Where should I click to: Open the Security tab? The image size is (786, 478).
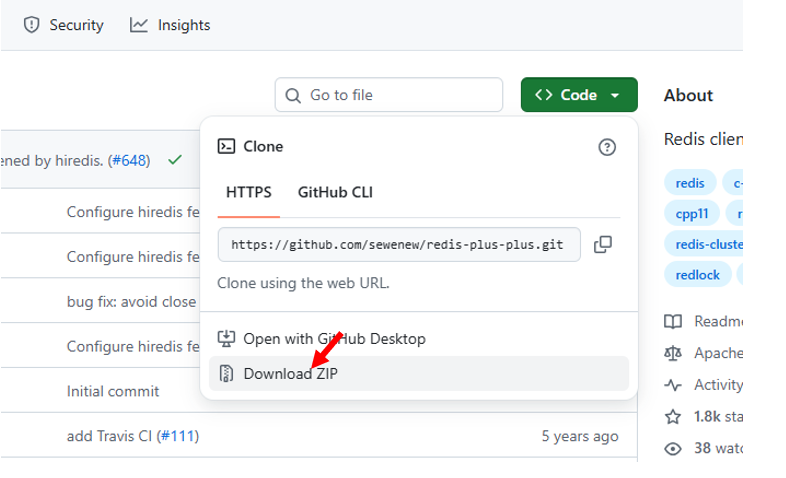(63, 25)
